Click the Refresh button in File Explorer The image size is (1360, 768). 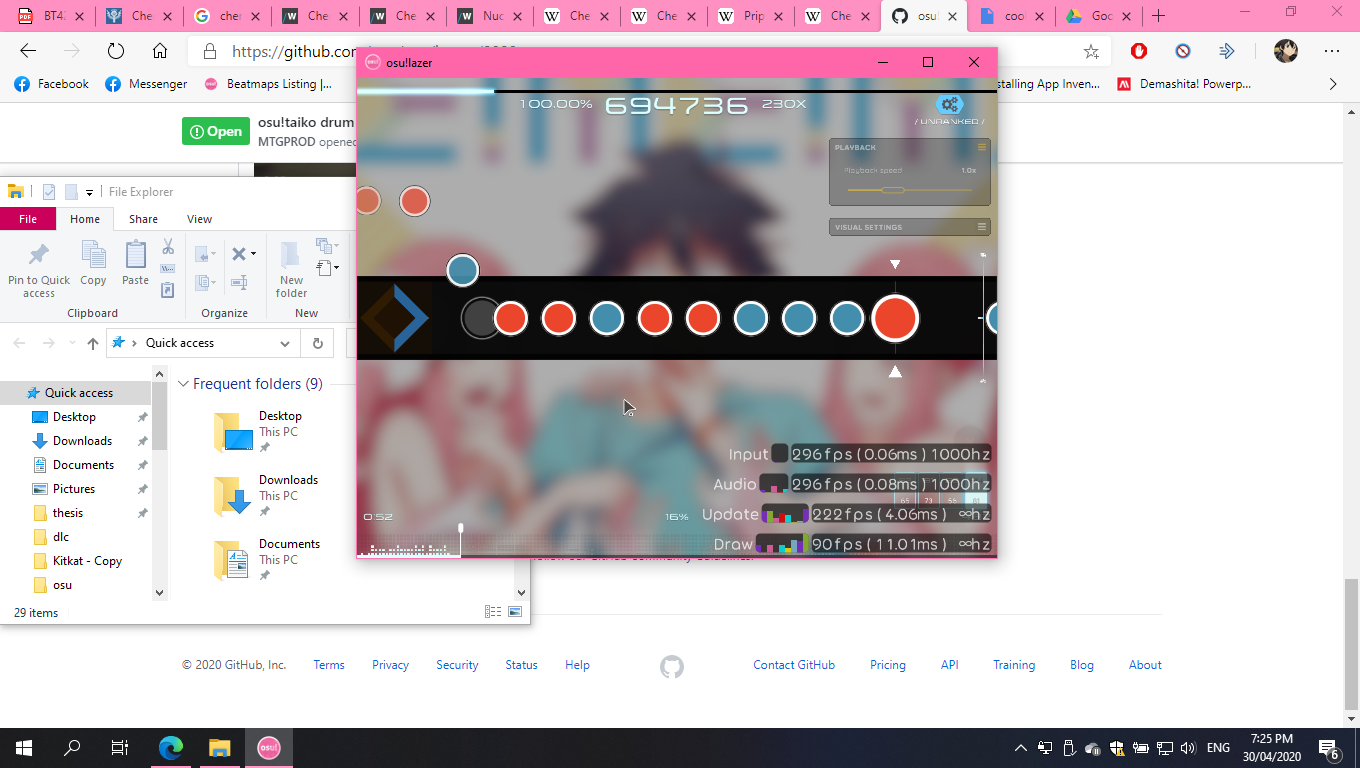[x=317, y=343]
